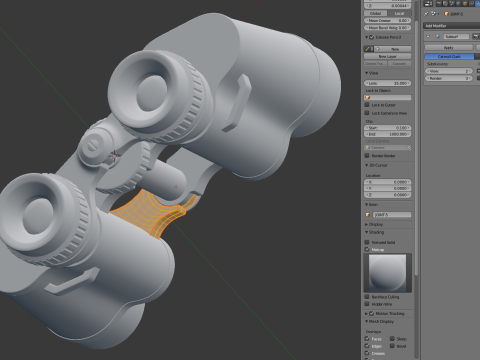
Task: Click the Apply modifier button
Action: 449,48
